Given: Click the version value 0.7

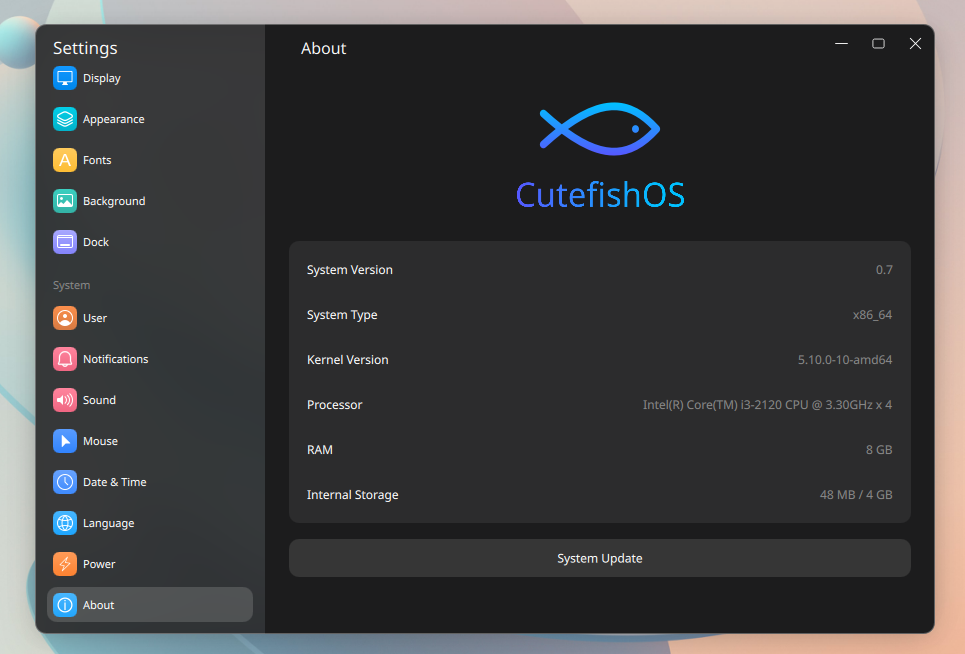Looking at the screenshot, I should click(884, 270).
